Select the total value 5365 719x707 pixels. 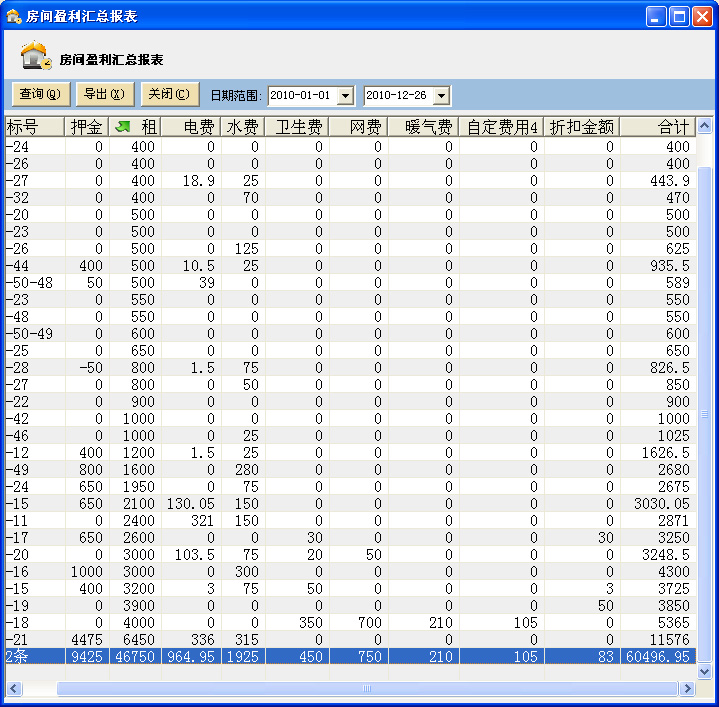click(x=658, y=623)
